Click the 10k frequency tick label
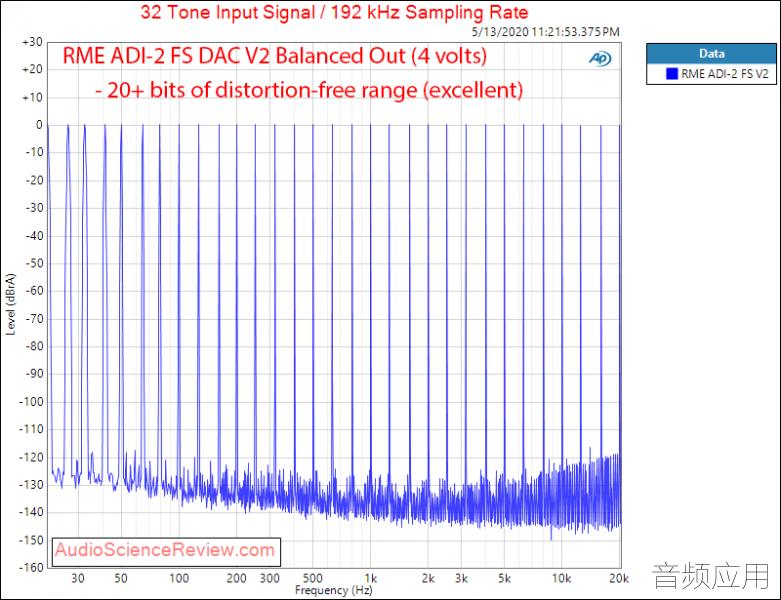Image resolution: width=781 pixels, height=600 pixels. pyautogui.click(x=561, y=579)
